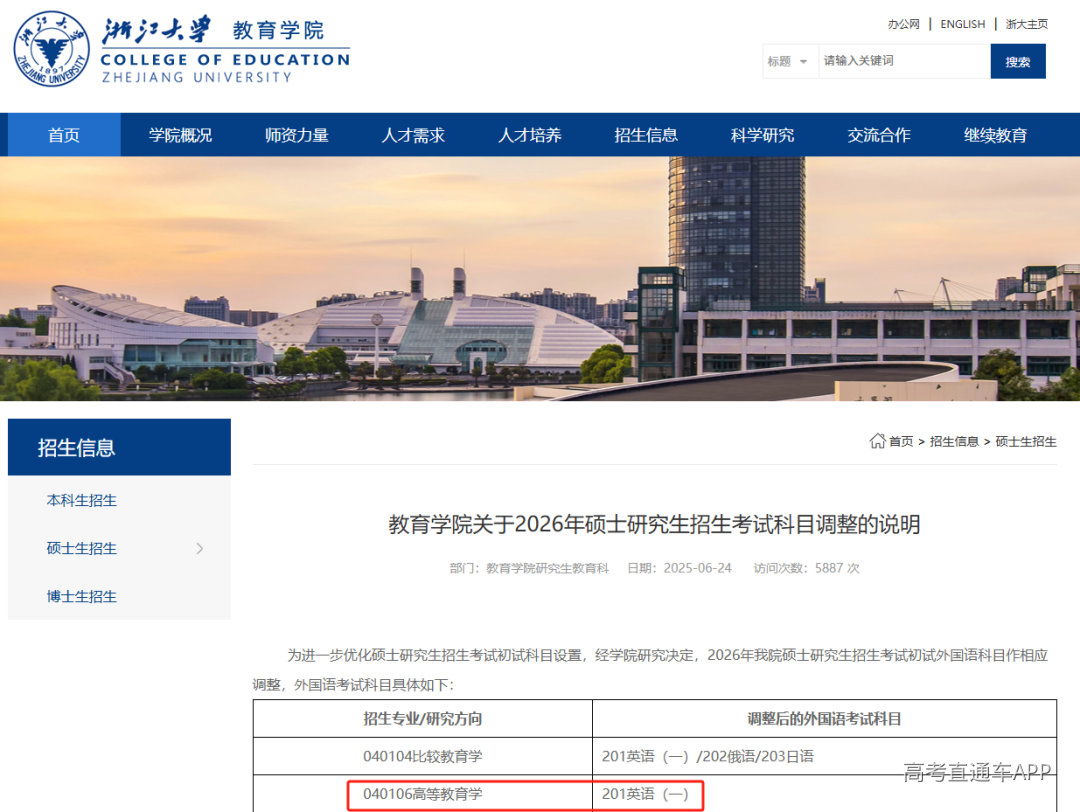Image resolution: width=1080 pixels, height=812 pixels.
Task: Expand the 硕士生招生 sidebar chevron
Action: [200, 548]
